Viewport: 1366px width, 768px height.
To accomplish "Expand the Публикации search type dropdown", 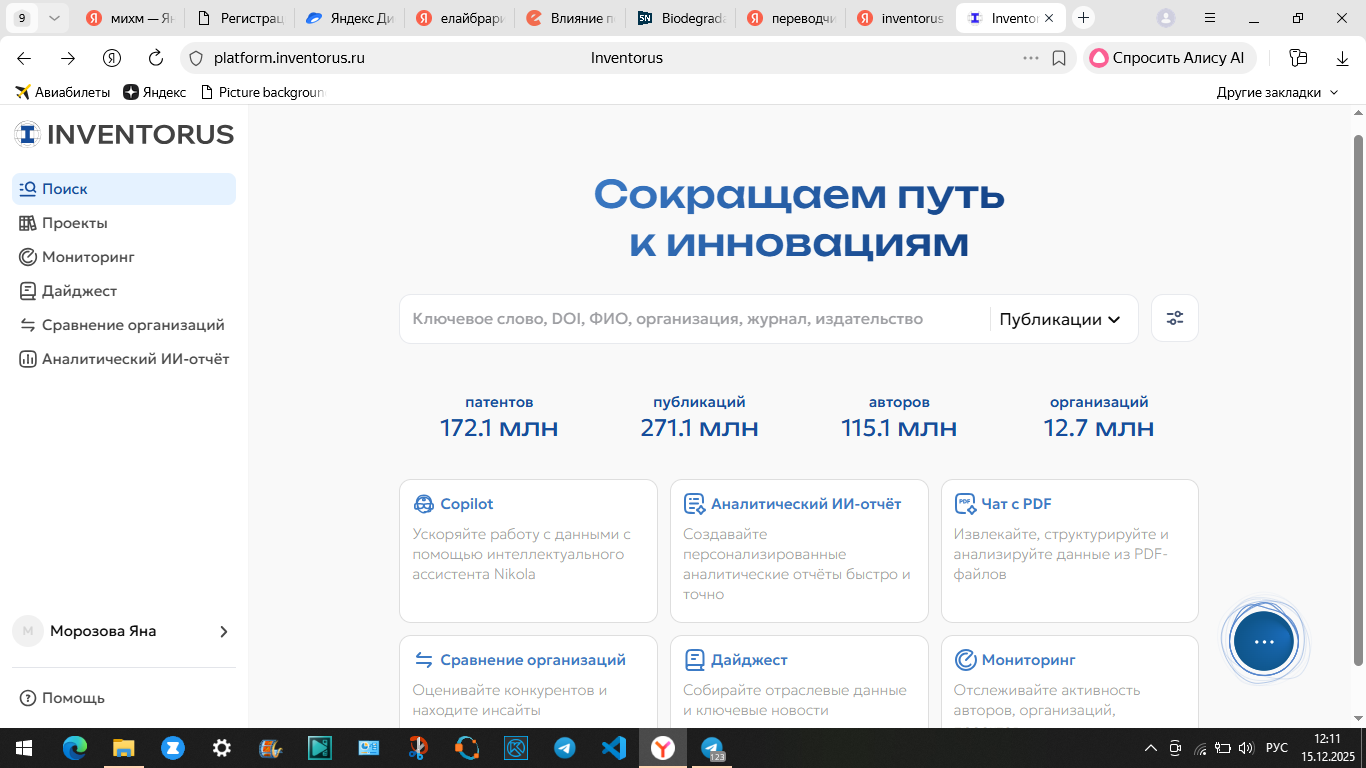I will 1059,319.
